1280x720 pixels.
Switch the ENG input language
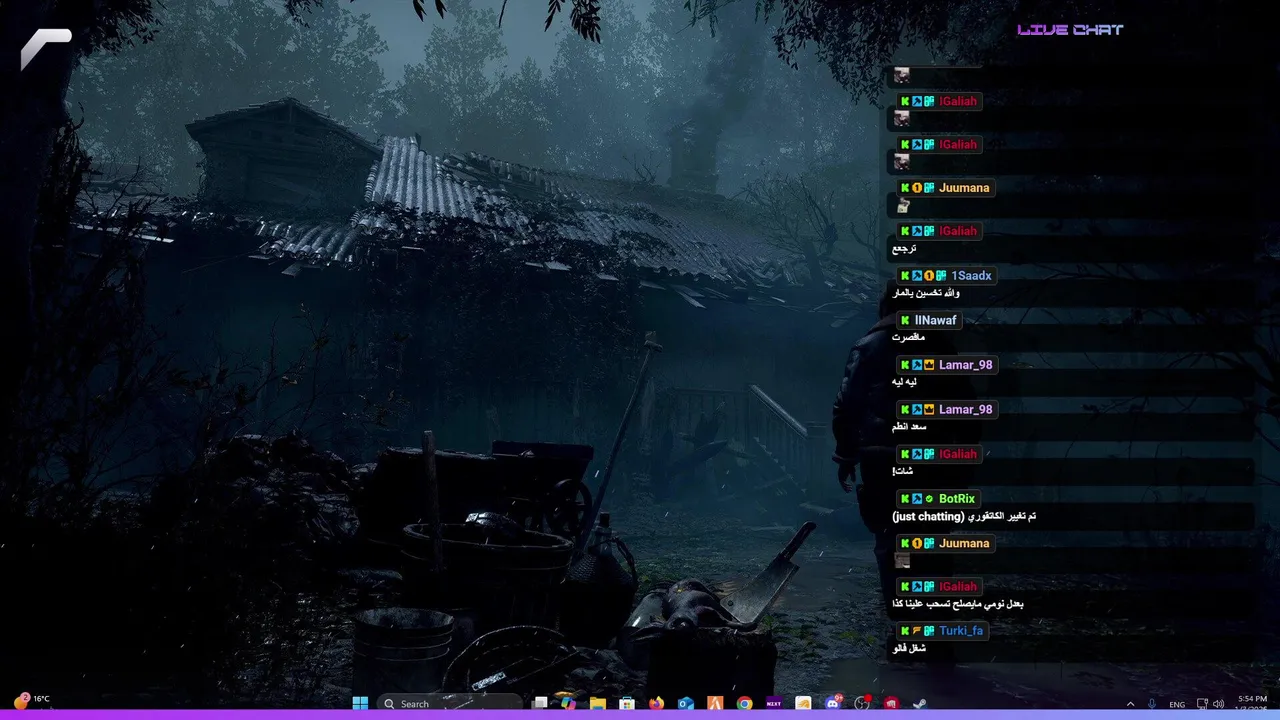[x=1177, y=704]
